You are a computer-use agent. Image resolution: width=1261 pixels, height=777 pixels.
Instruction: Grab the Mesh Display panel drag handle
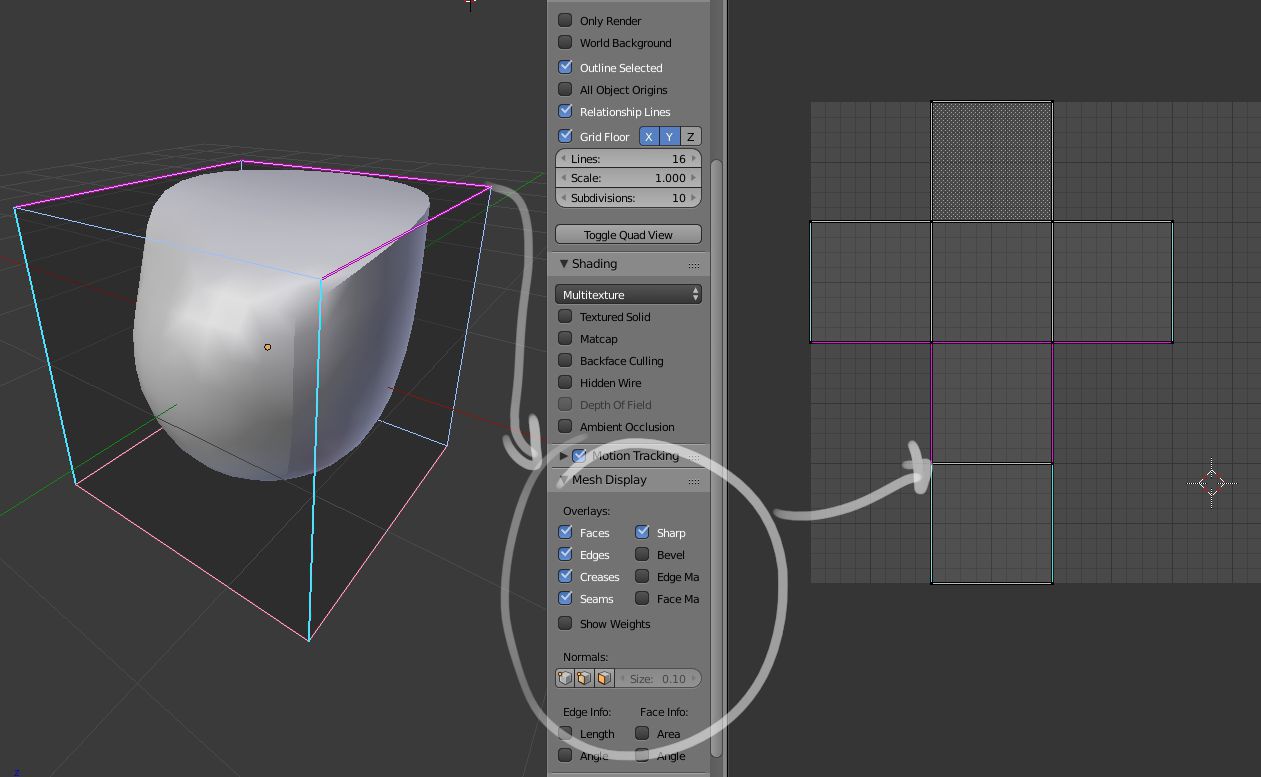click(693, 481)
